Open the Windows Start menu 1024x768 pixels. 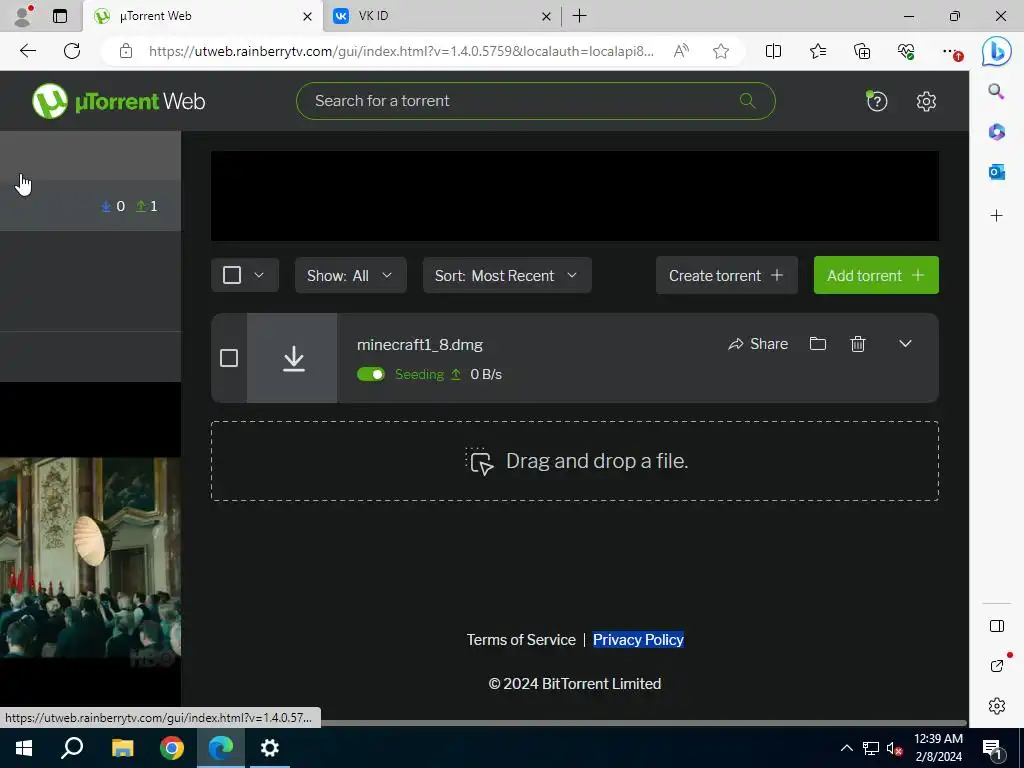24,748
